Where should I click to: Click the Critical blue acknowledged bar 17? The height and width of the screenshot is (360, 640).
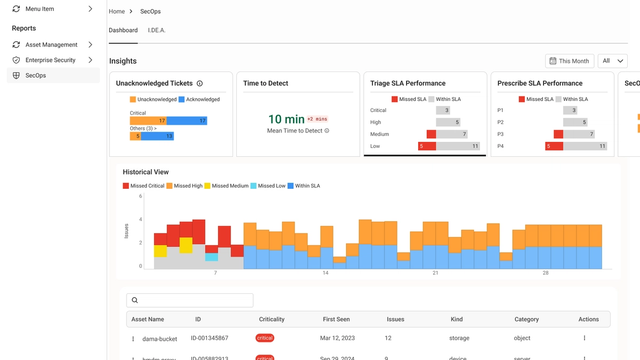point(187,120)
